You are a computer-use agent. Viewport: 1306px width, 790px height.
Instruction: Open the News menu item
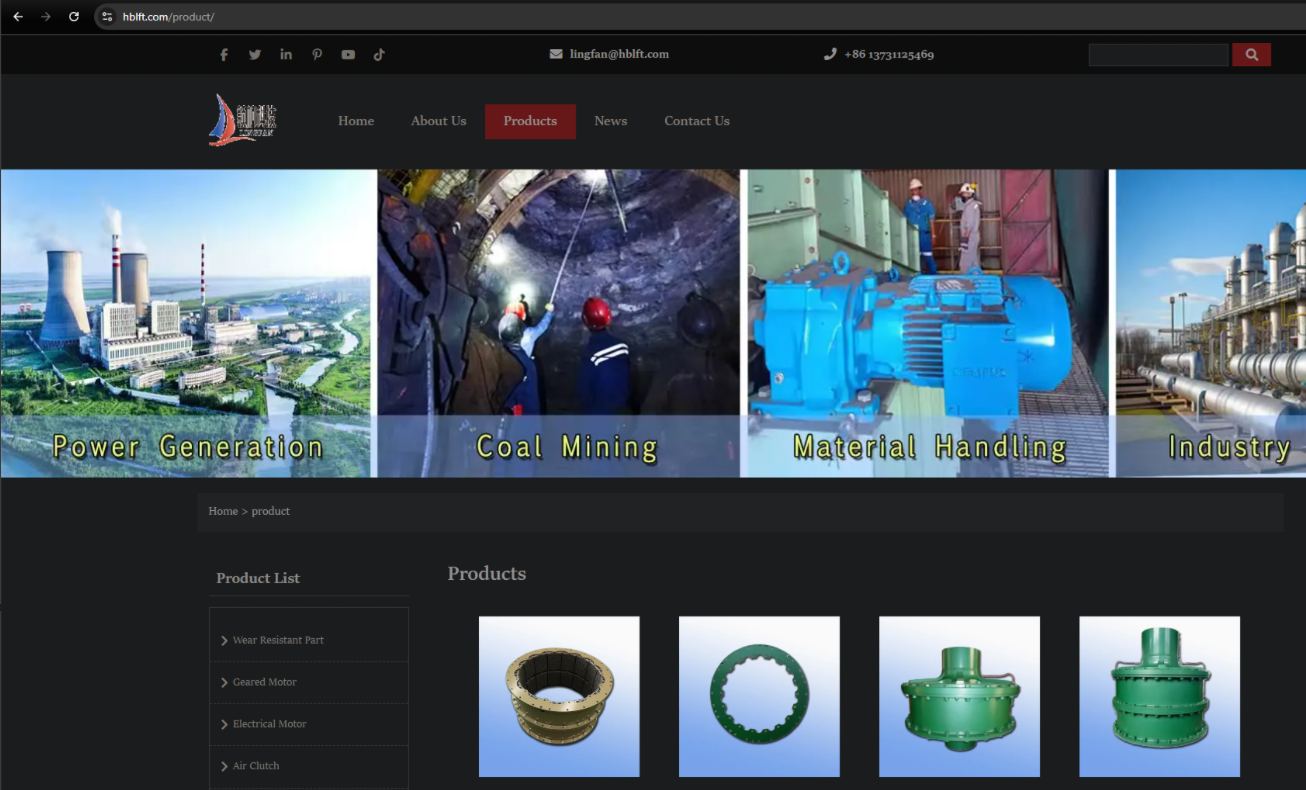coord(610,121)
